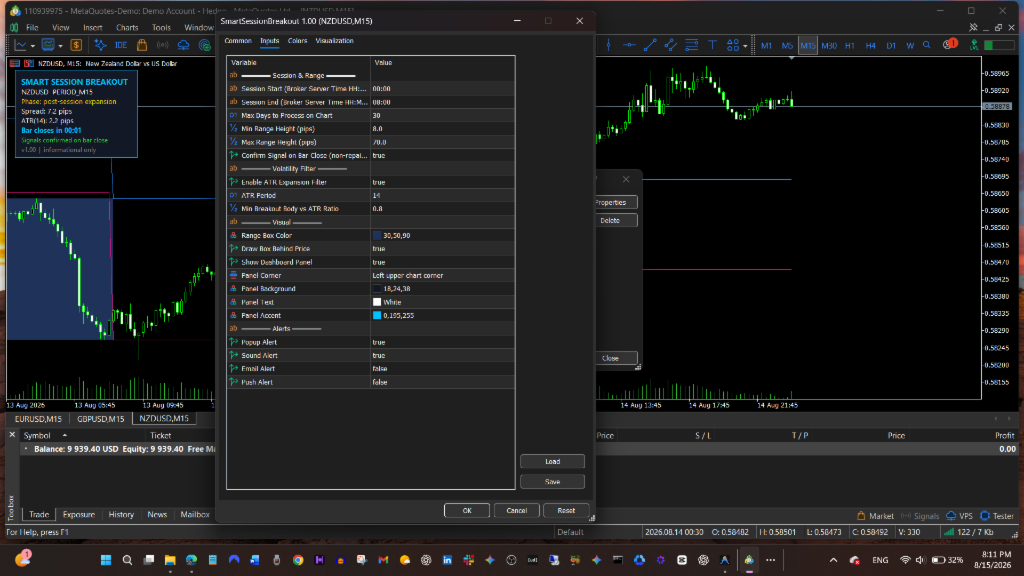Click Cancel in indicator dialog
Image resolution: width=1024 pixels, height=576 pixels.
[517, 511]
